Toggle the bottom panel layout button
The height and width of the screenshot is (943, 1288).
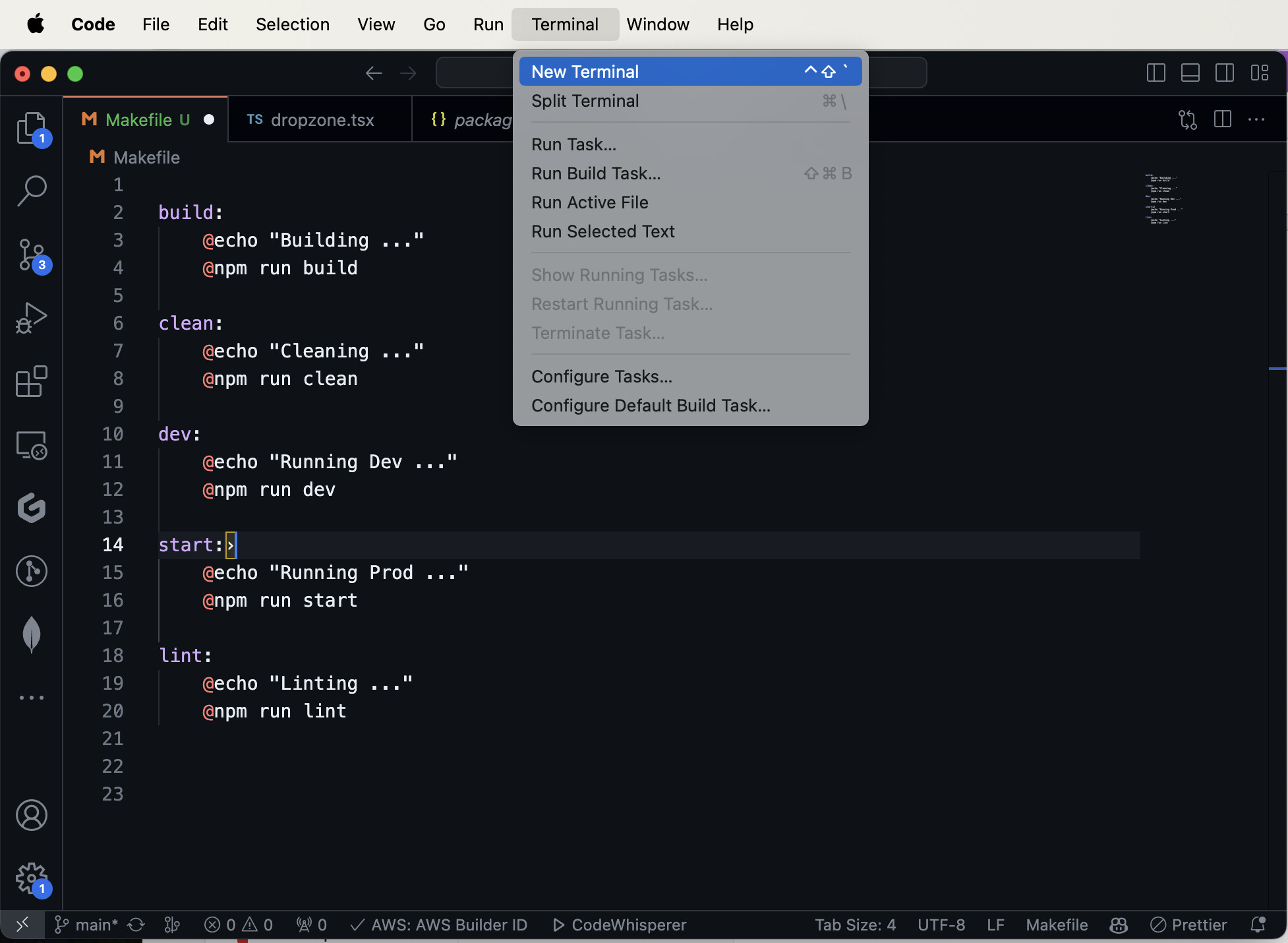[1190, 73]
